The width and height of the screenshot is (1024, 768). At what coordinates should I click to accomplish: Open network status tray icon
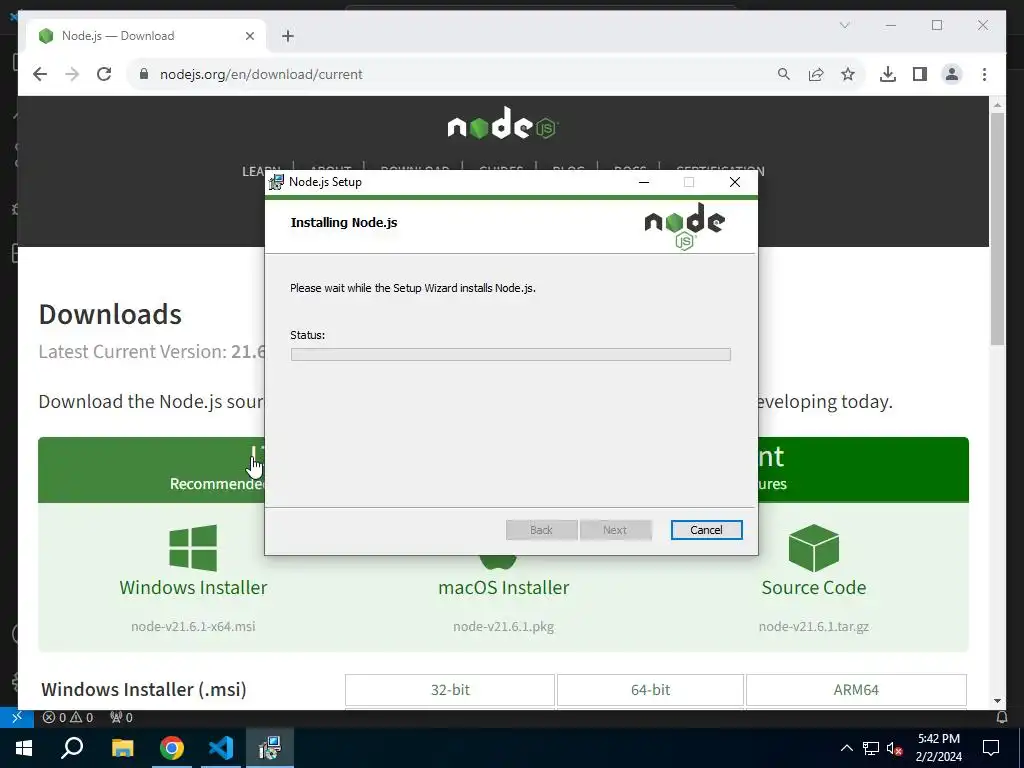point(871,748)
